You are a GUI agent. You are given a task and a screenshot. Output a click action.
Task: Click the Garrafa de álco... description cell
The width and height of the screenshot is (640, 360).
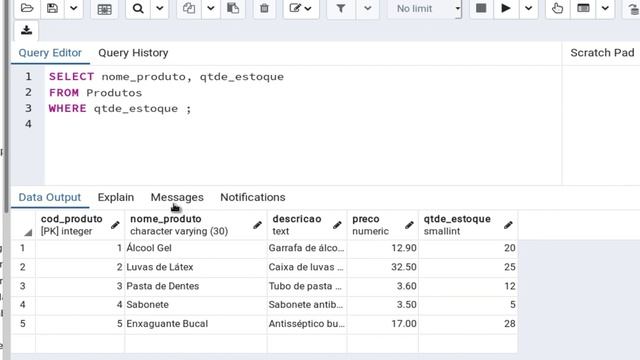[307, 248]
